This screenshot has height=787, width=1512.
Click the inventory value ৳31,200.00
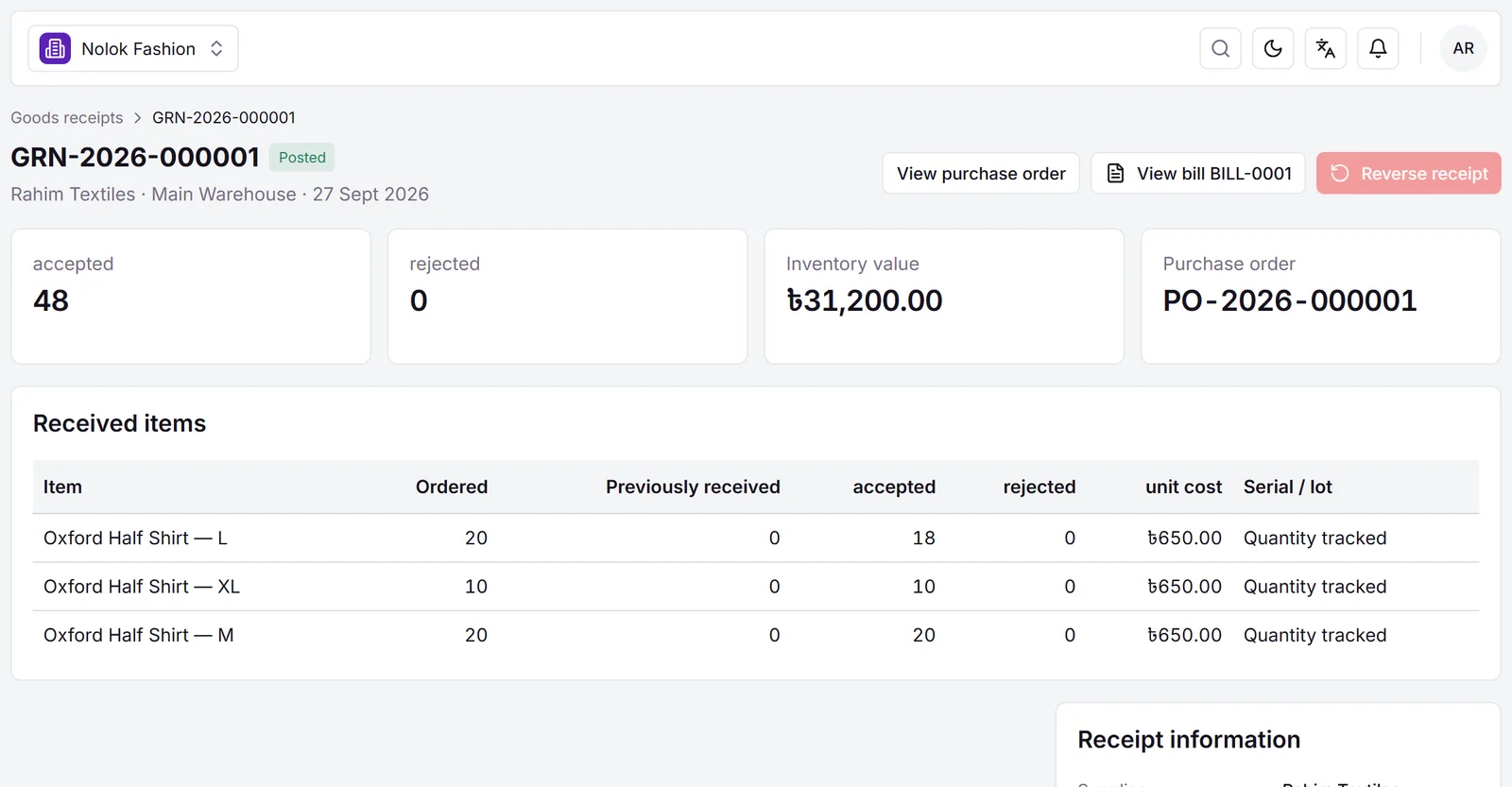(x=865, y=300)
